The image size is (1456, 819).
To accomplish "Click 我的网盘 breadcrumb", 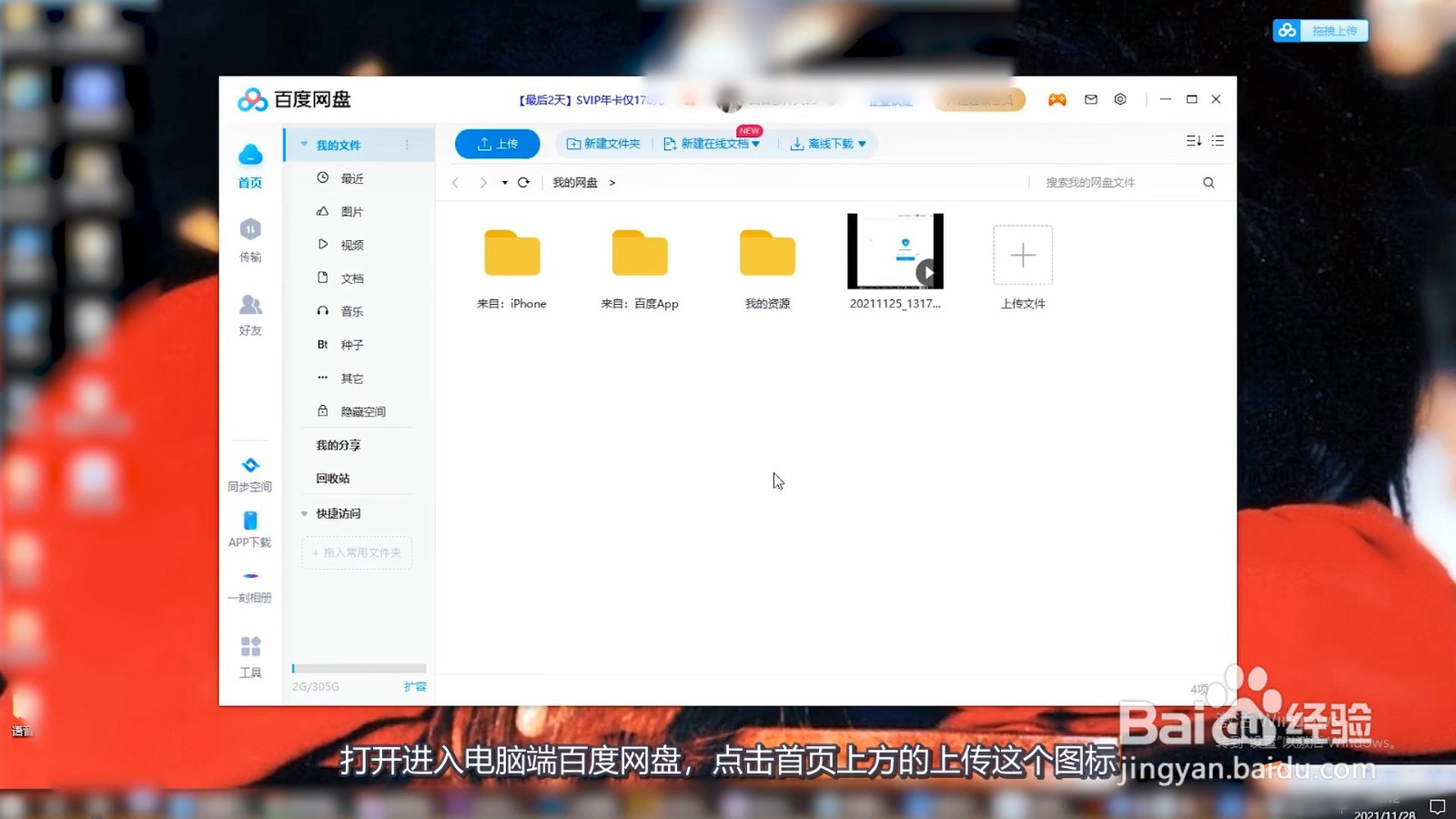I will (575, 183).
